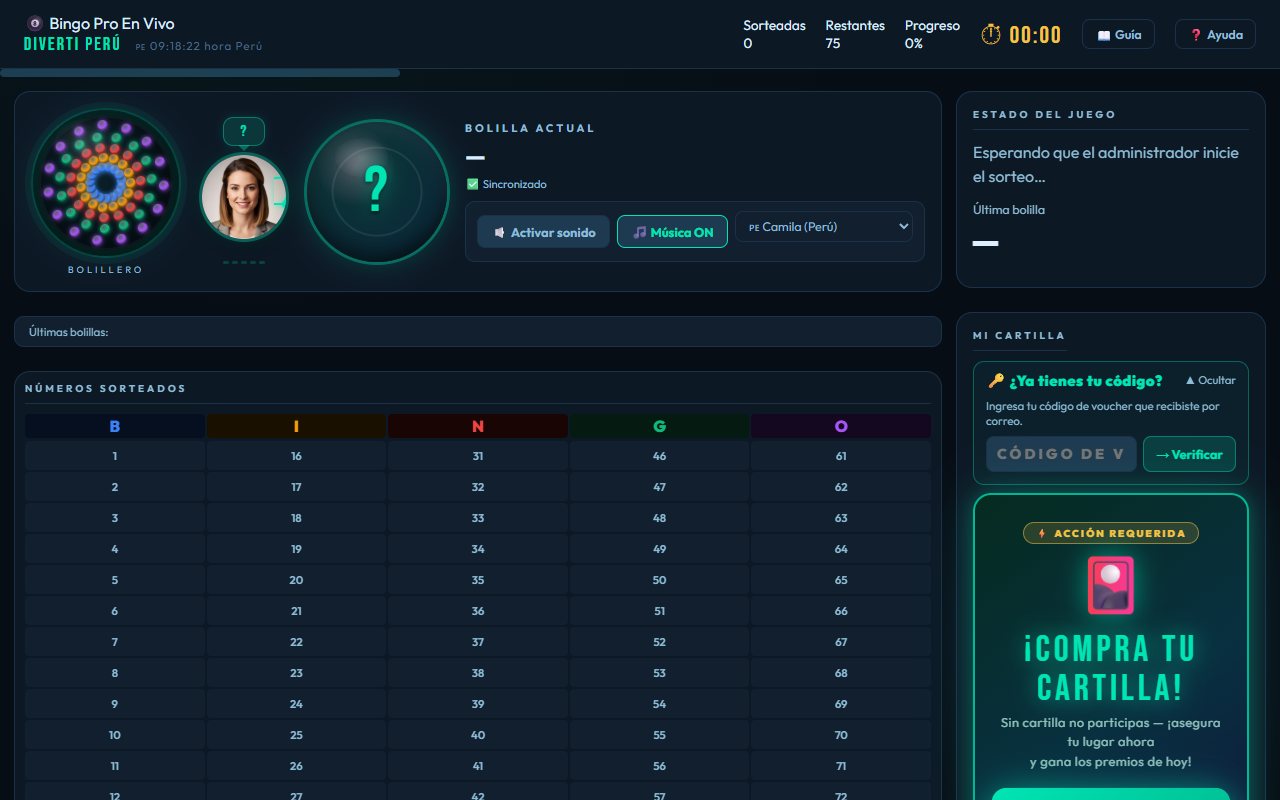1280x800 pixels.
Task: Click the B column header
Action: [115, 426]
